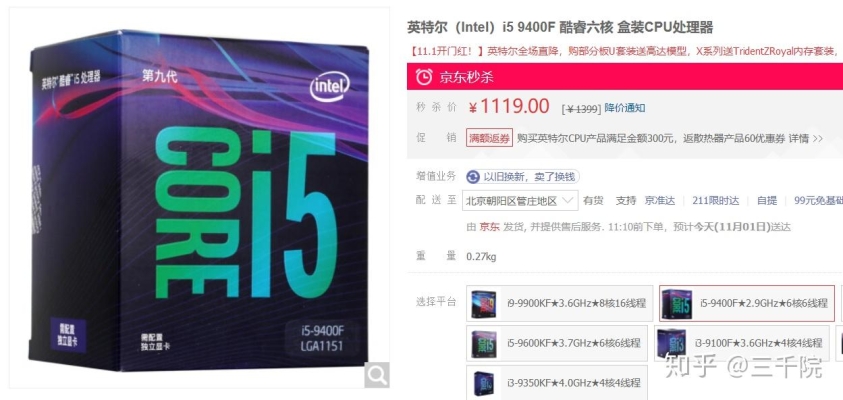Viewport: 843px width, 400px height.
Task: Open the 降价通知 price drop alert
Action: [x=625, y=108]
